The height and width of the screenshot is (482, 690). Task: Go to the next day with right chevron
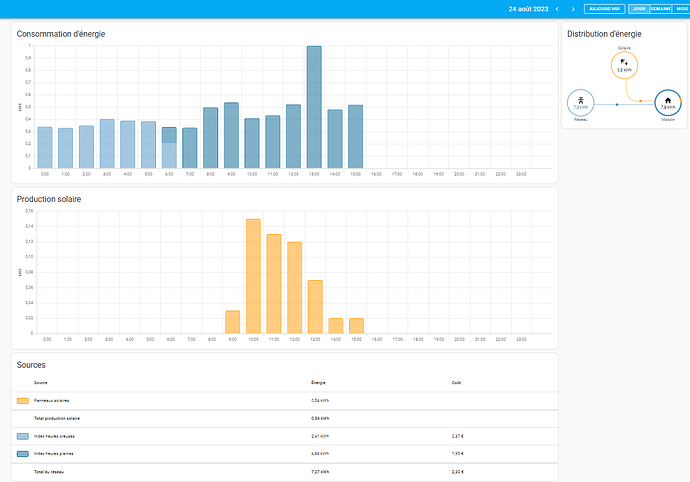tap(571, 9)
